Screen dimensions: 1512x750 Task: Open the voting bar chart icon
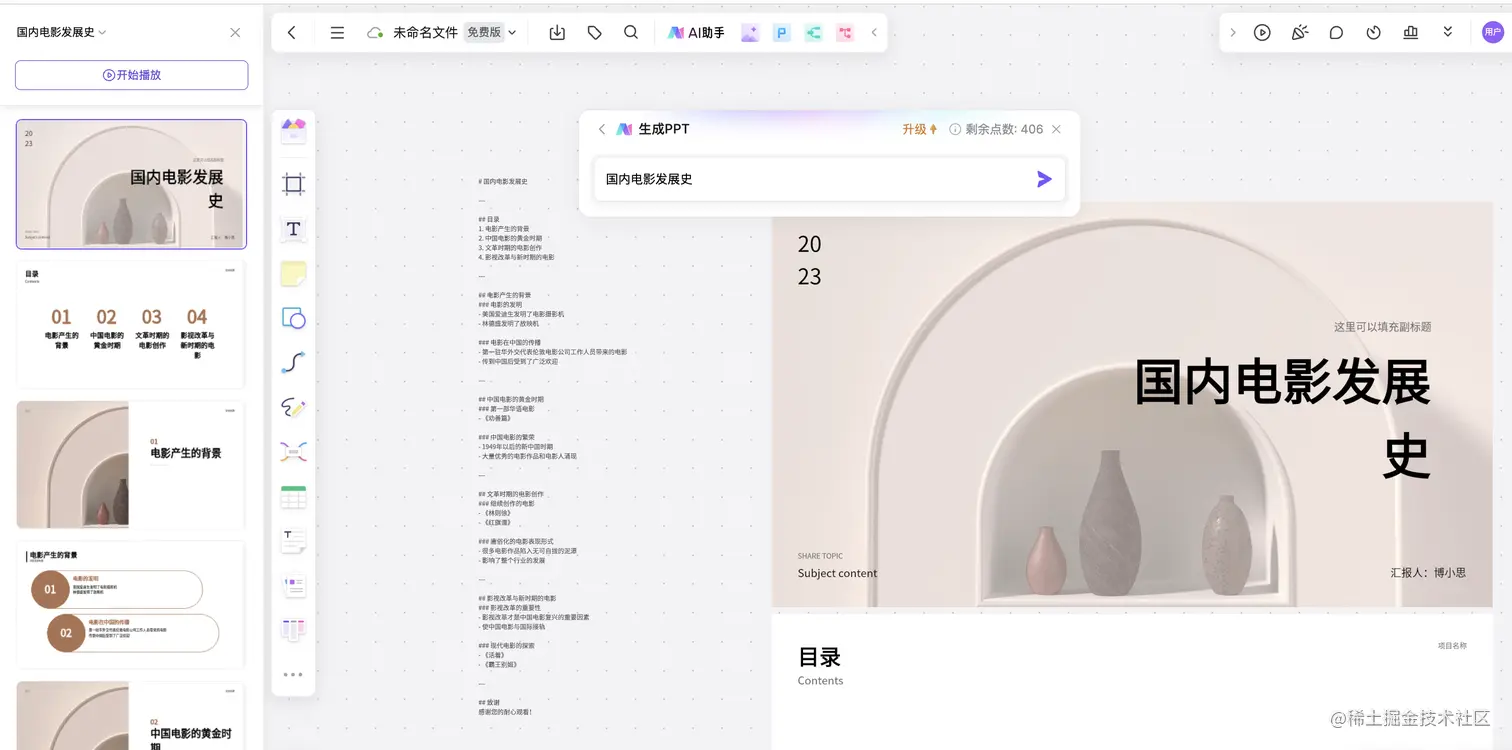click(1411, 32)
